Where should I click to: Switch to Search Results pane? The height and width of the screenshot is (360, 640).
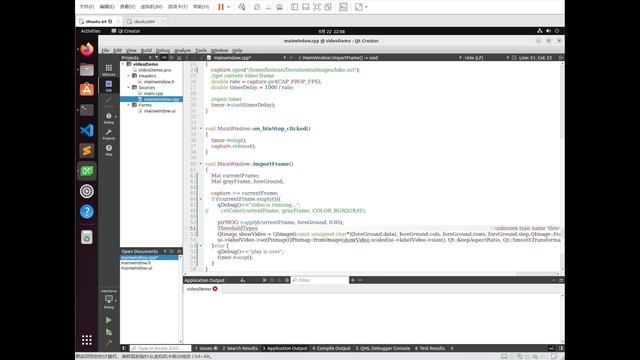[x=240, y=348]
